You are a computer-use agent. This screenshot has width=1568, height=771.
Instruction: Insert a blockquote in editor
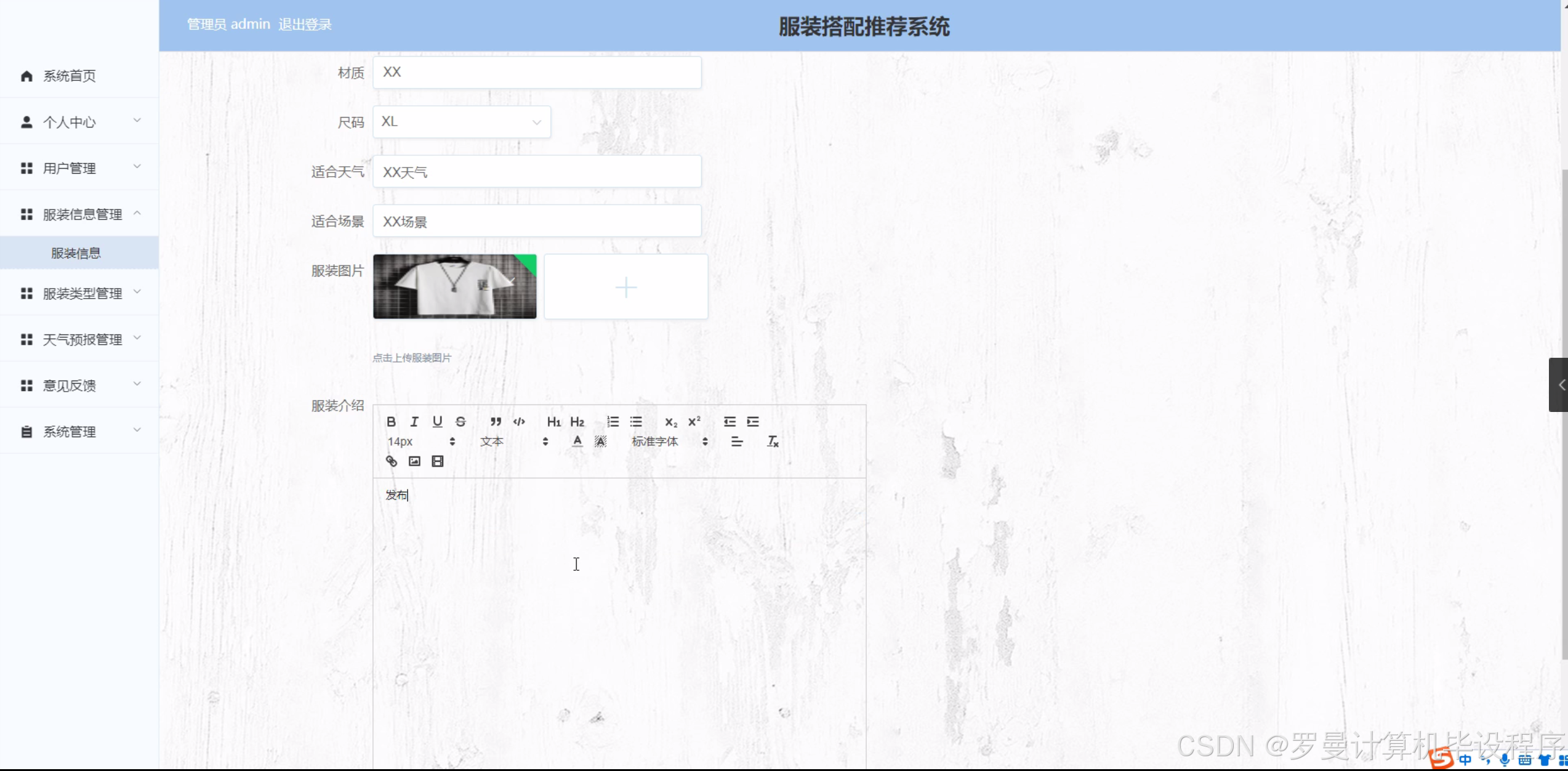496,422
